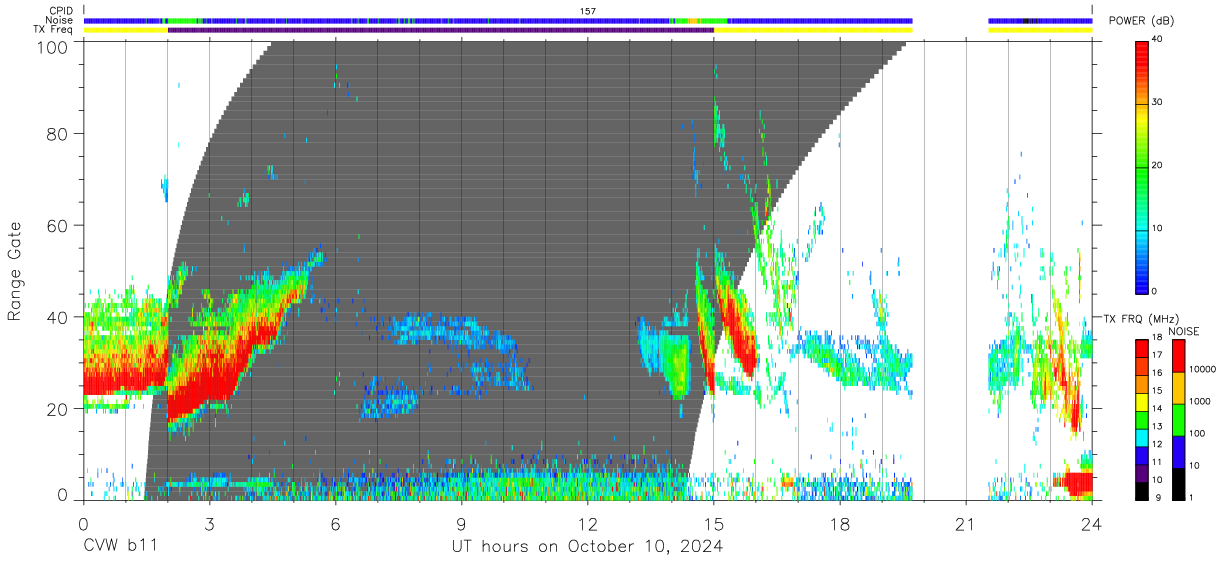Viewport: 1228px width, 567px height.
Task: Click the NOISE legend title
Action: click(x=1185, y=331)
